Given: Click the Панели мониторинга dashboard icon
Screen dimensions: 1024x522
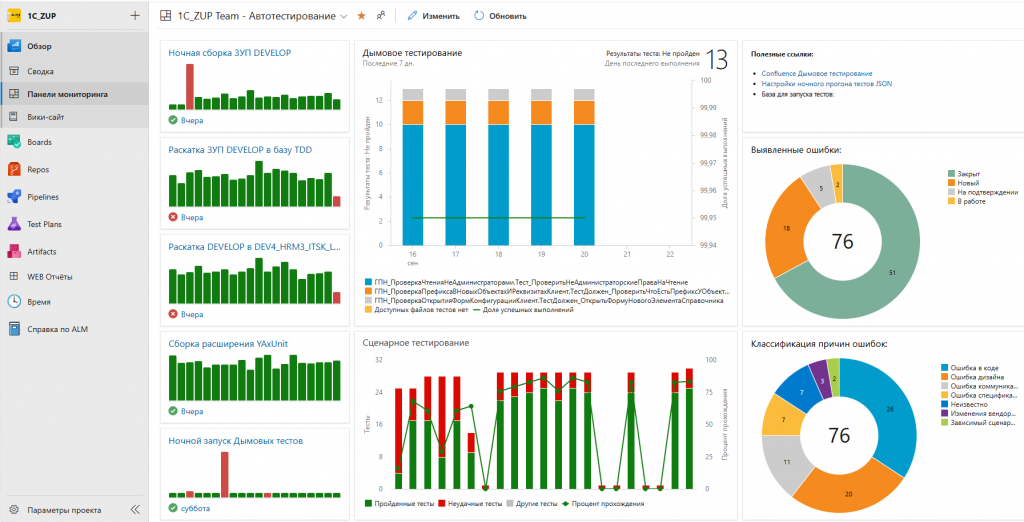Looking at the screenshot, I should pyautogui.click(x=14, y=94).
